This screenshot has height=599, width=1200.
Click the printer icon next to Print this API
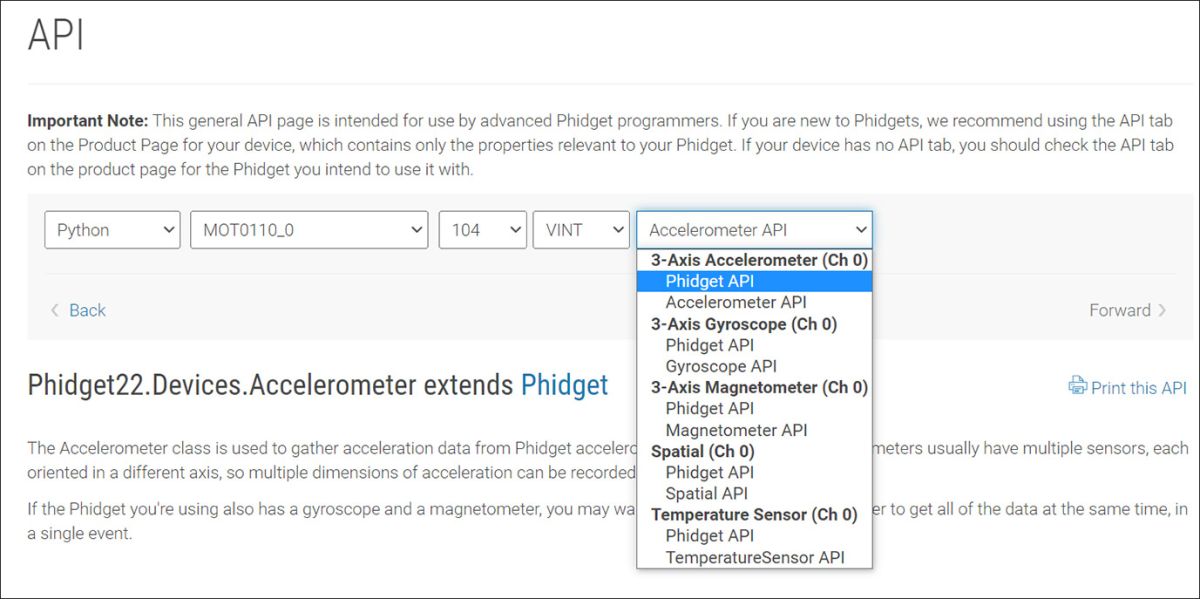(1077, 387)
